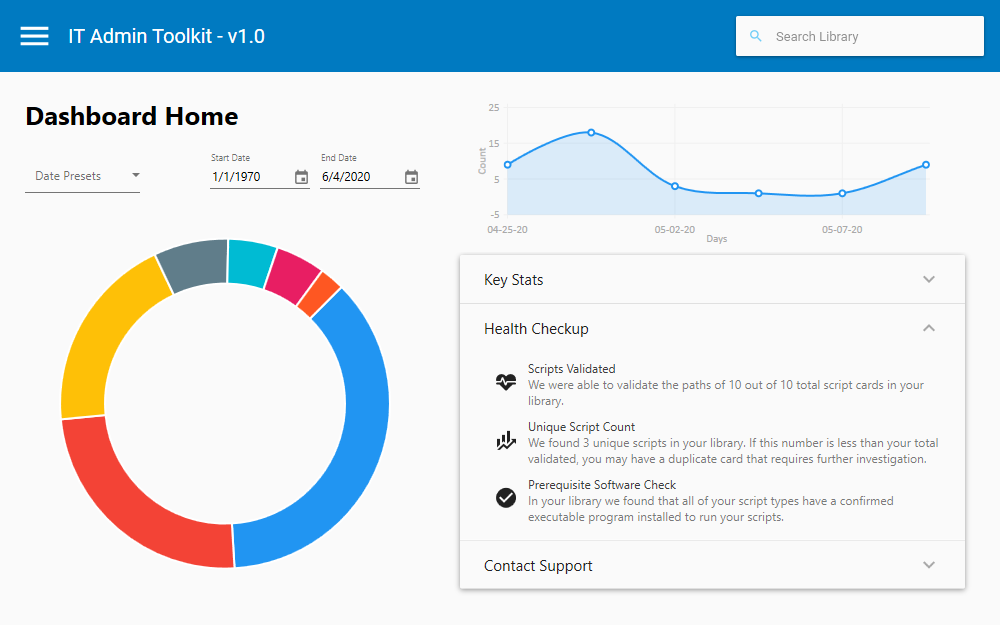Click the search magnifier in Search Library

click(757, 36)
